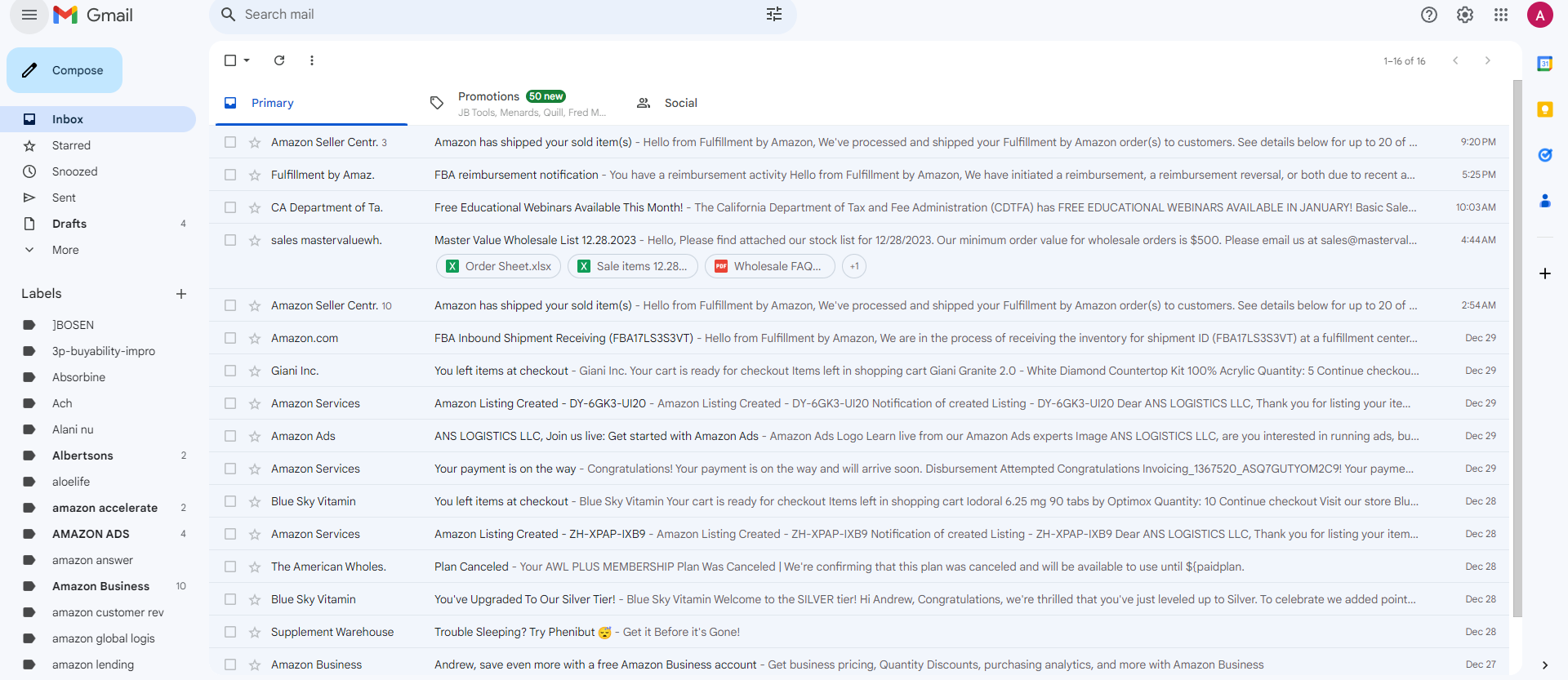Star the Amazon Ads email
This screenshot has width=1568, height=680.
coord(255,436)
